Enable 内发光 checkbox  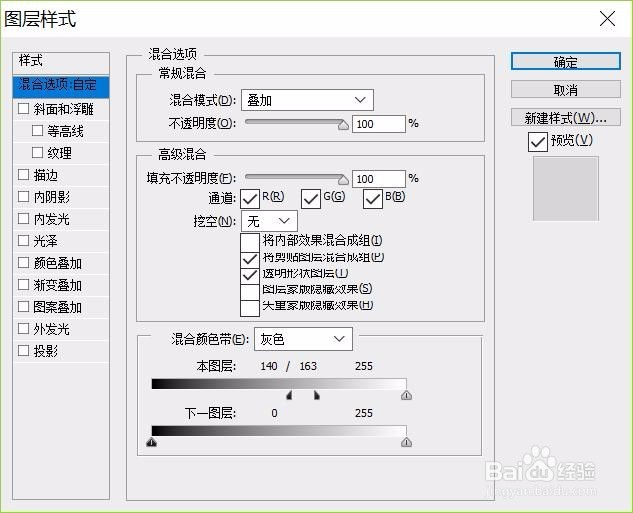tap(23, 218)
